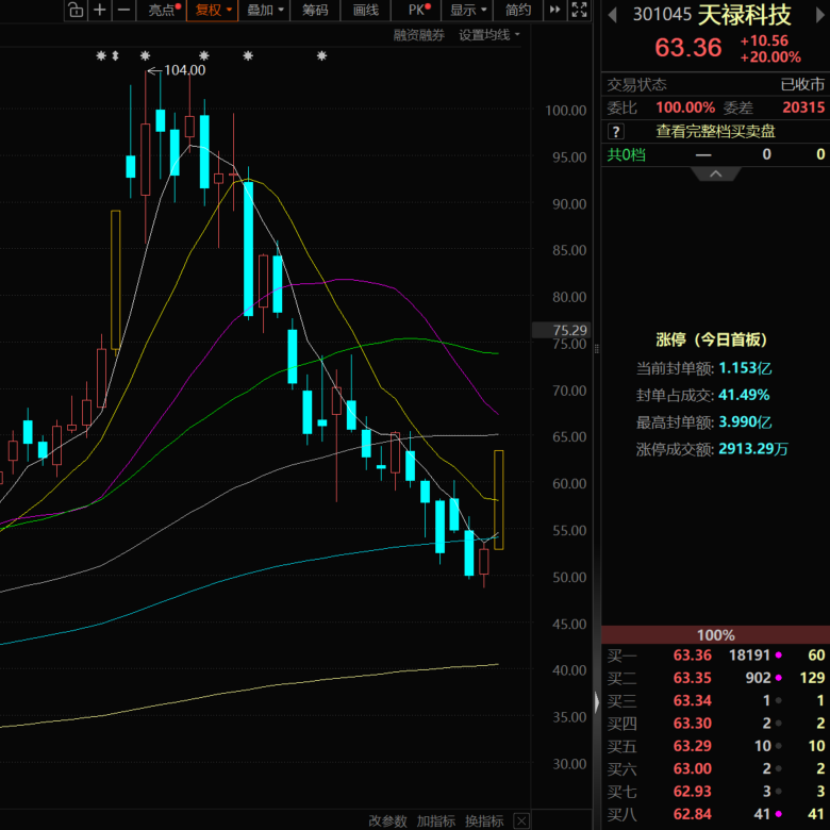
Task: Switch to 简约 simple mode
Action: (x=518, y=10)
